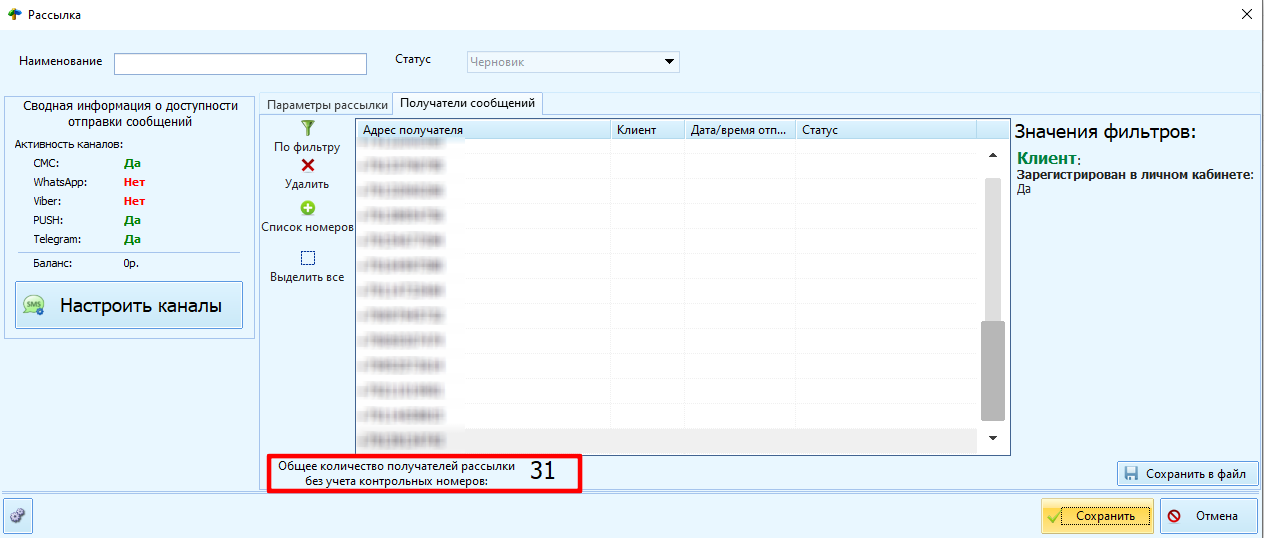
Task: Click the Баланс value 0р.
Action: (130, 264)
